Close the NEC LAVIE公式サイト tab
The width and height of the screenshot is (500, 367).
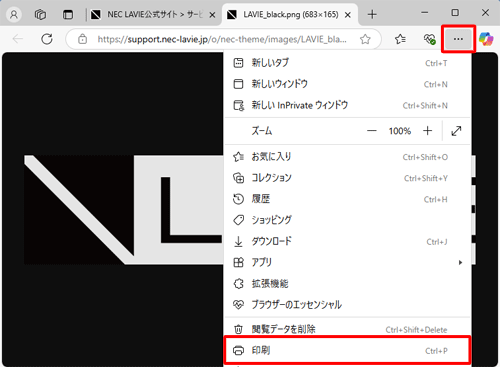212,15
